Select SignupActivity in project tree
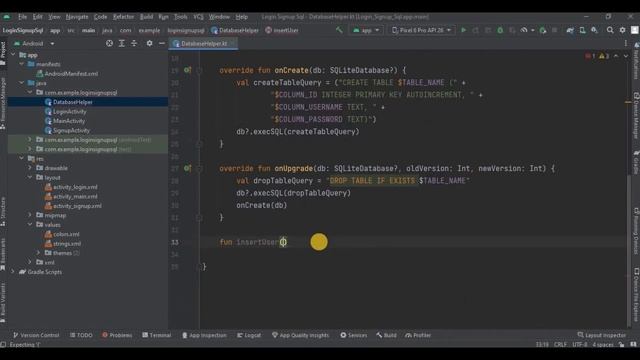 pos(71,130)
